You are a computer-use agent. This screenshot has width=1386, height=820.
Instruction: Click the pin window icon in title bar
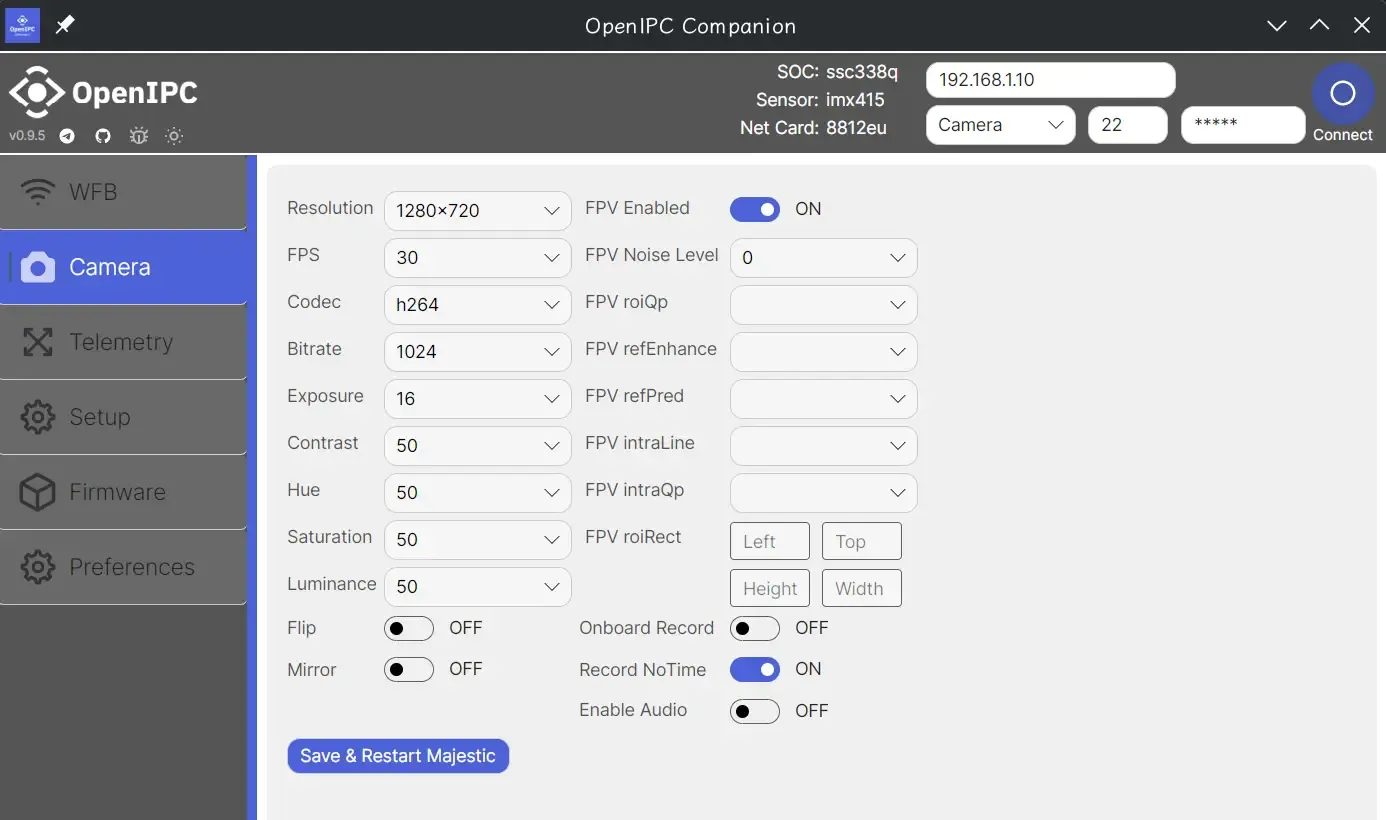pyautogui.click(x=65, y=25)
